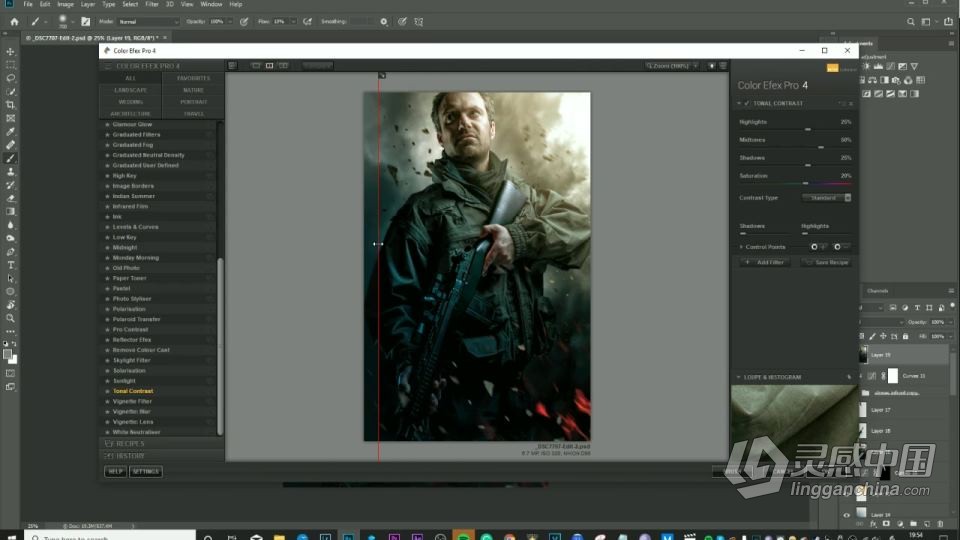Open Zoom (100%) dropdown in Color Efex
The width and height of the screenshot is (960, 540).
672,66
